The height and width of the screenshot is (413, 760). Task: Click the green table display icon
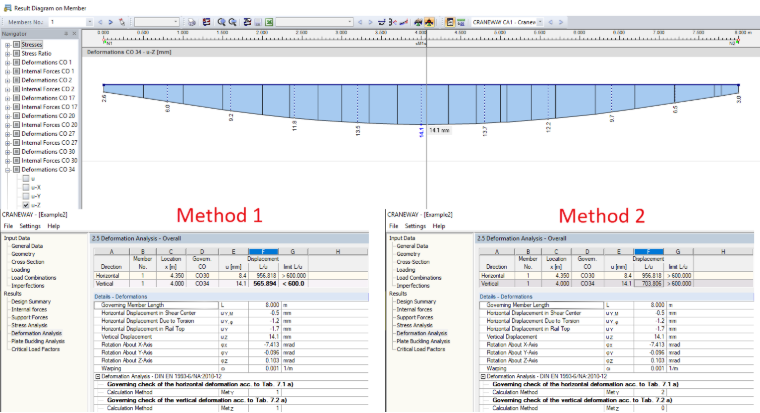pos(461,22)
